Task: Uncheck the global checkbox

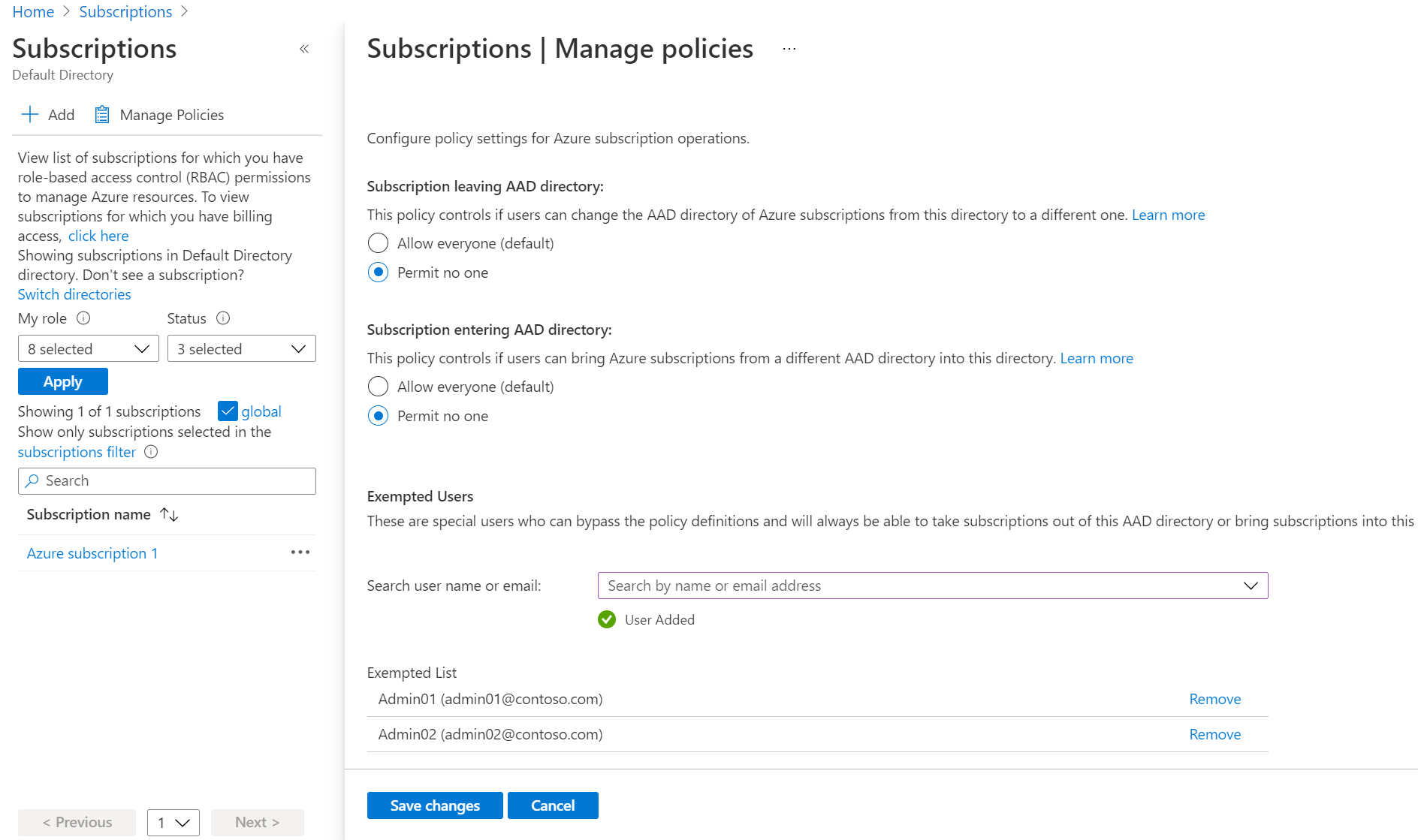Action: 227,411
